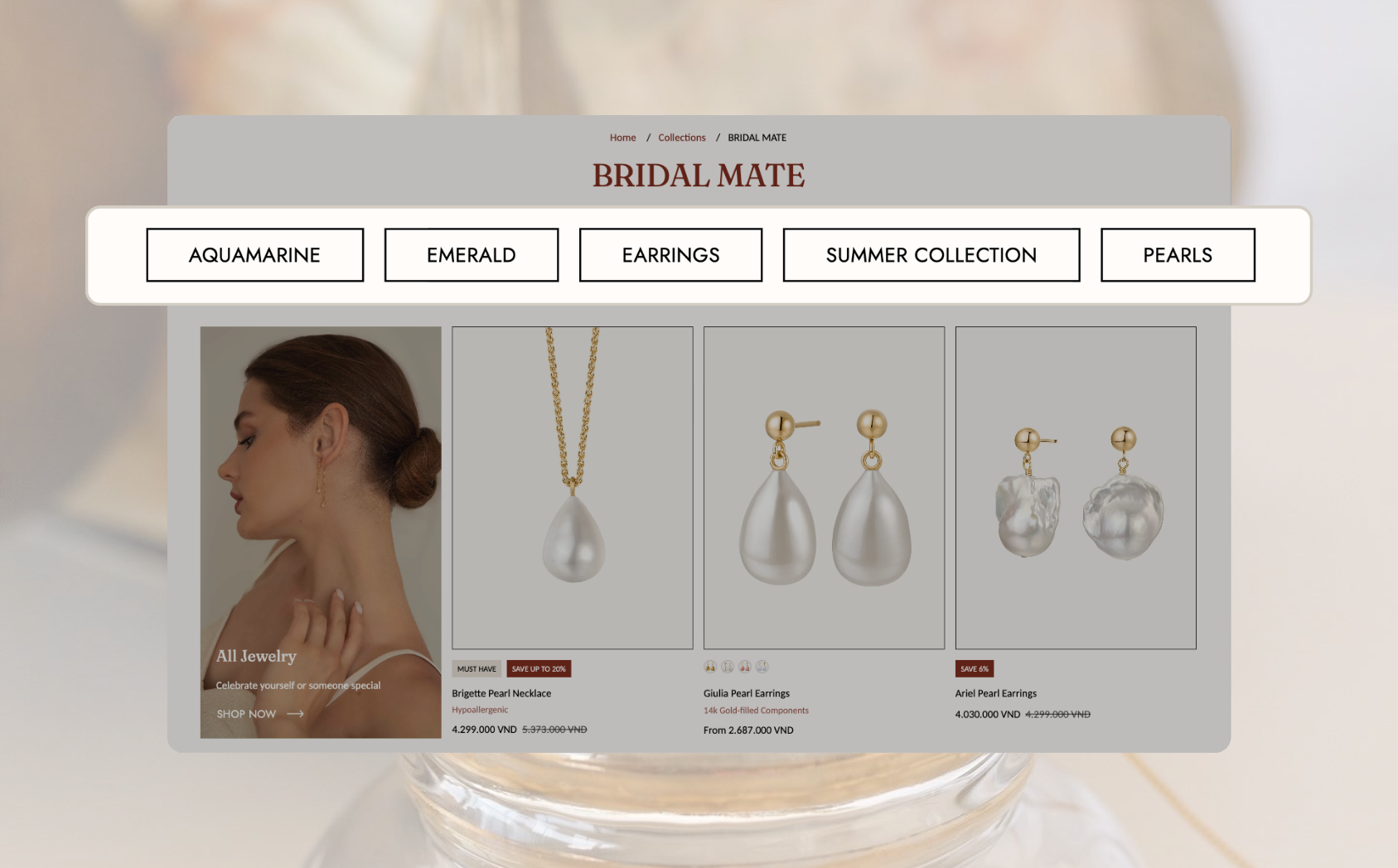
Task: Click the Brigette Pearl Necklace title
Action: click(x=501, y=693)
